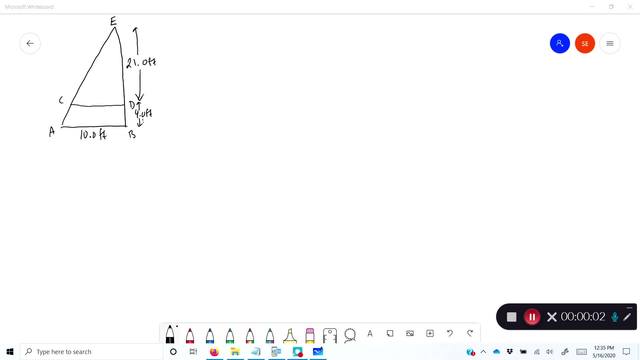
Task: Open the whiteboard settings hamburger menu
Action: pyautogui.click(x=610, y=43)
